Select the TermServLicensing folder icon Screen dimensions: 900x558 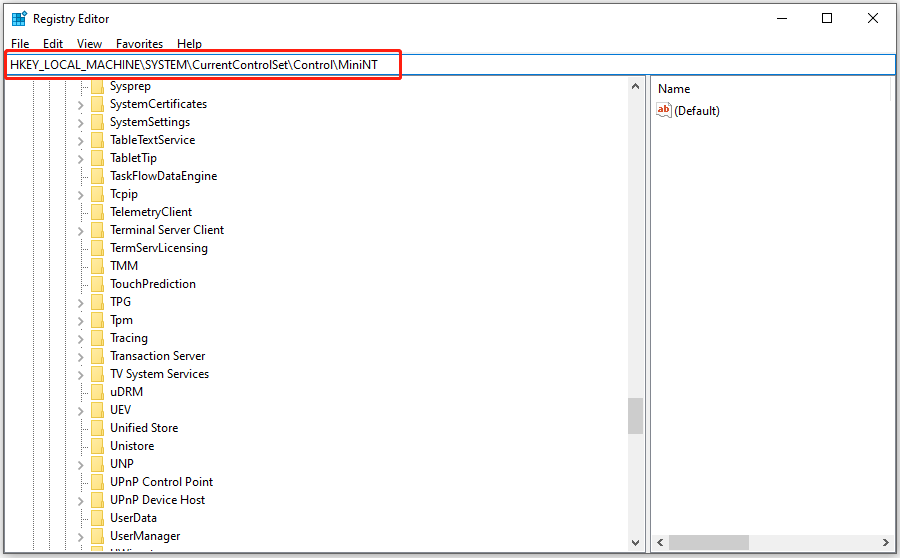(98, 248)
